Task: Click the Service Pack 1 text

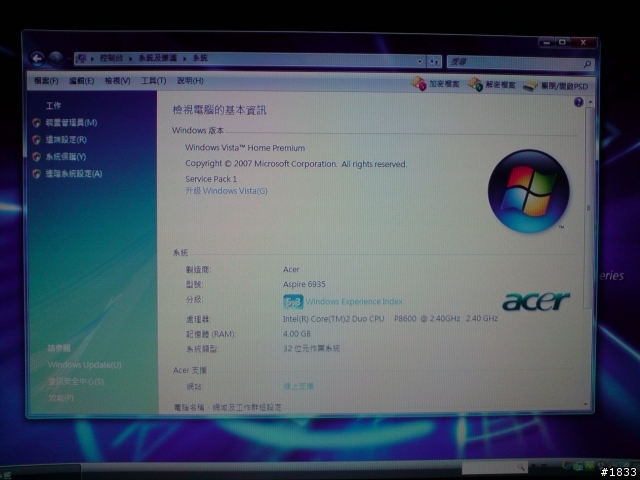Action: (x=211, y=179)
